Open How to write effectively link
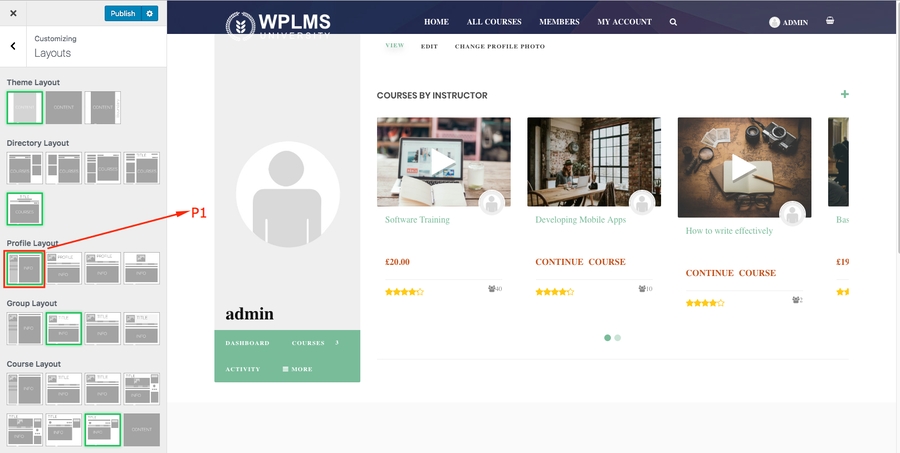 pyautogui.click(x=729, y=231)
